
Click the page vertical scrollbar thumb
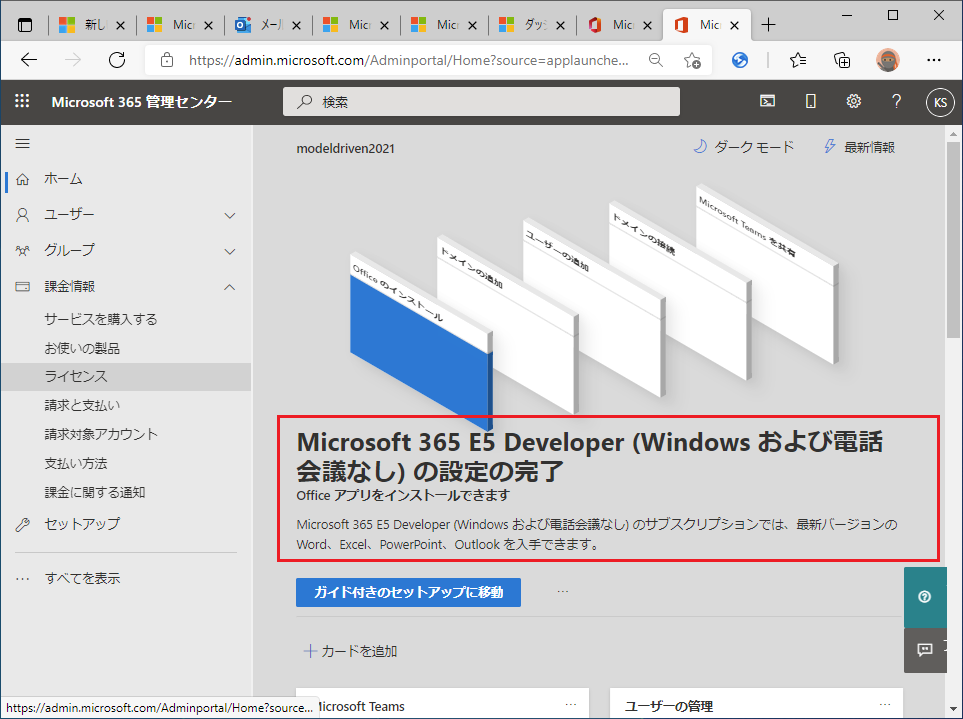coord(953,239)
